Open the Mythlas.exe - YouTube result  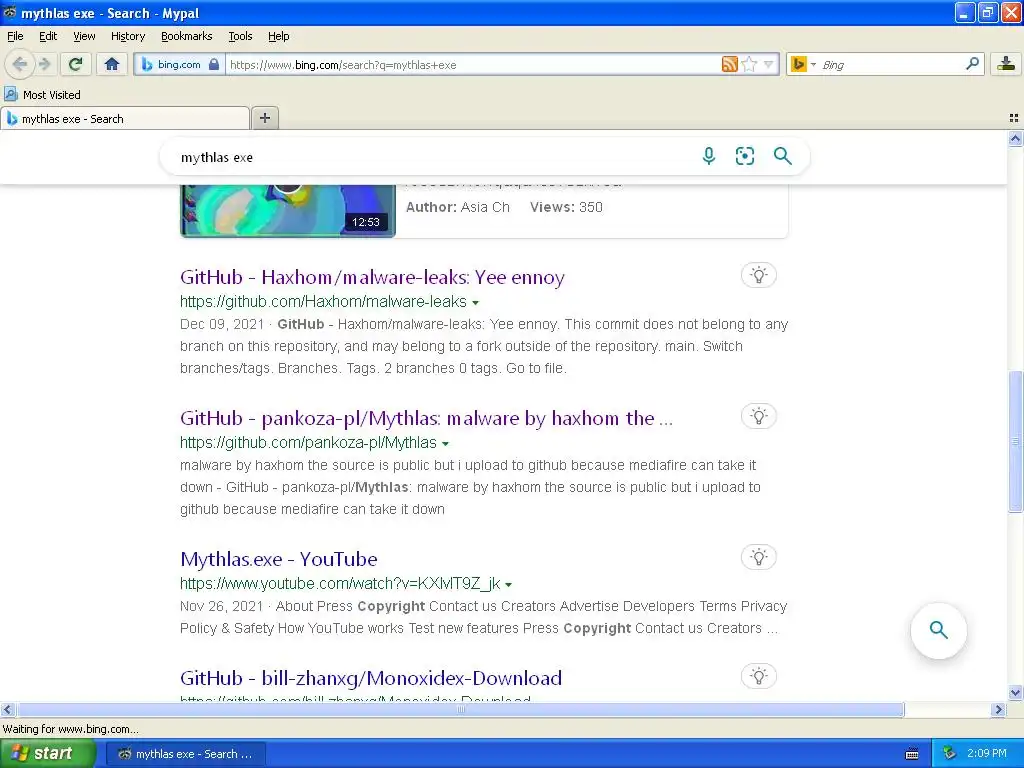(279, 559)
